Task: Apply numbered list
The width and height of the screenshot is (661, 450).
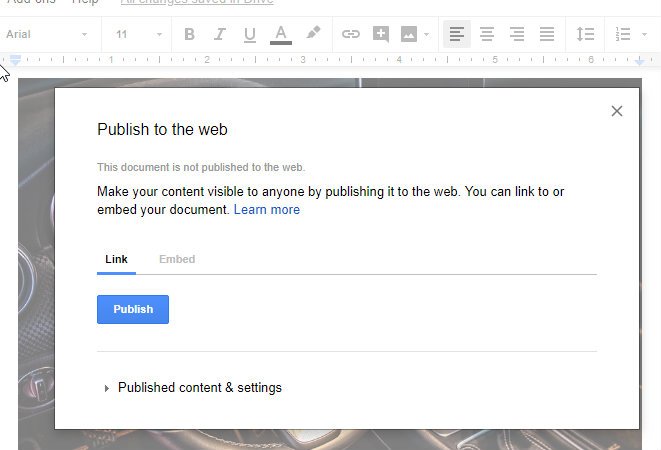Action: (x=623, y=34)
